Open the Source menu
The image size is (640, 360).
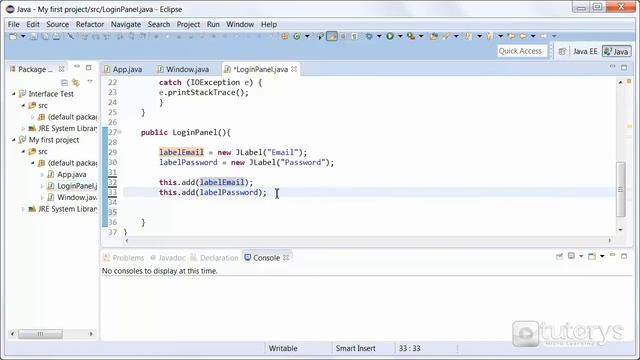(x=58, y=24)
